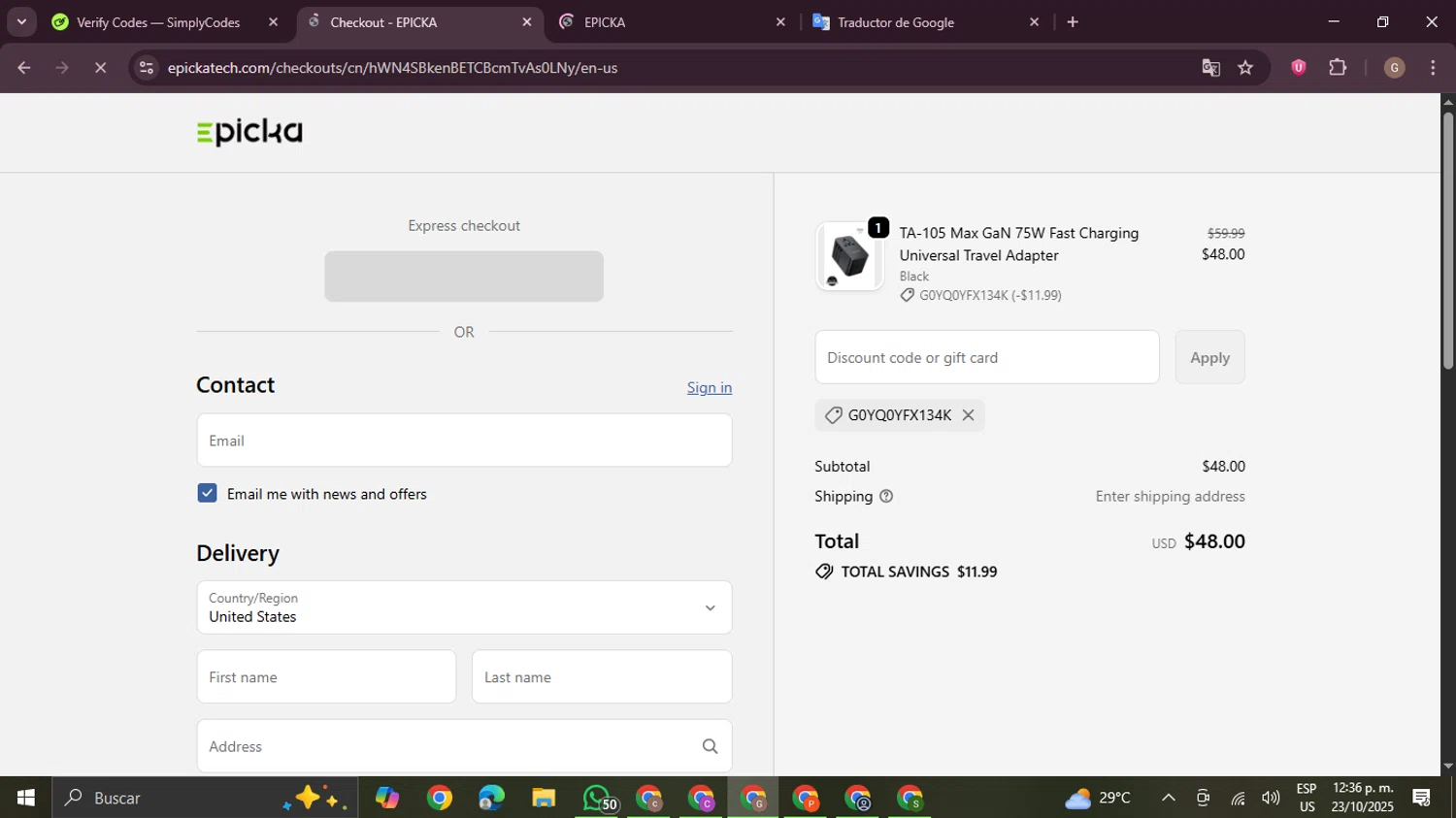The width and height of the screenshot is (1456, 818).
Task: Open the tab search dropdown arrow
Action: (21, 21)
